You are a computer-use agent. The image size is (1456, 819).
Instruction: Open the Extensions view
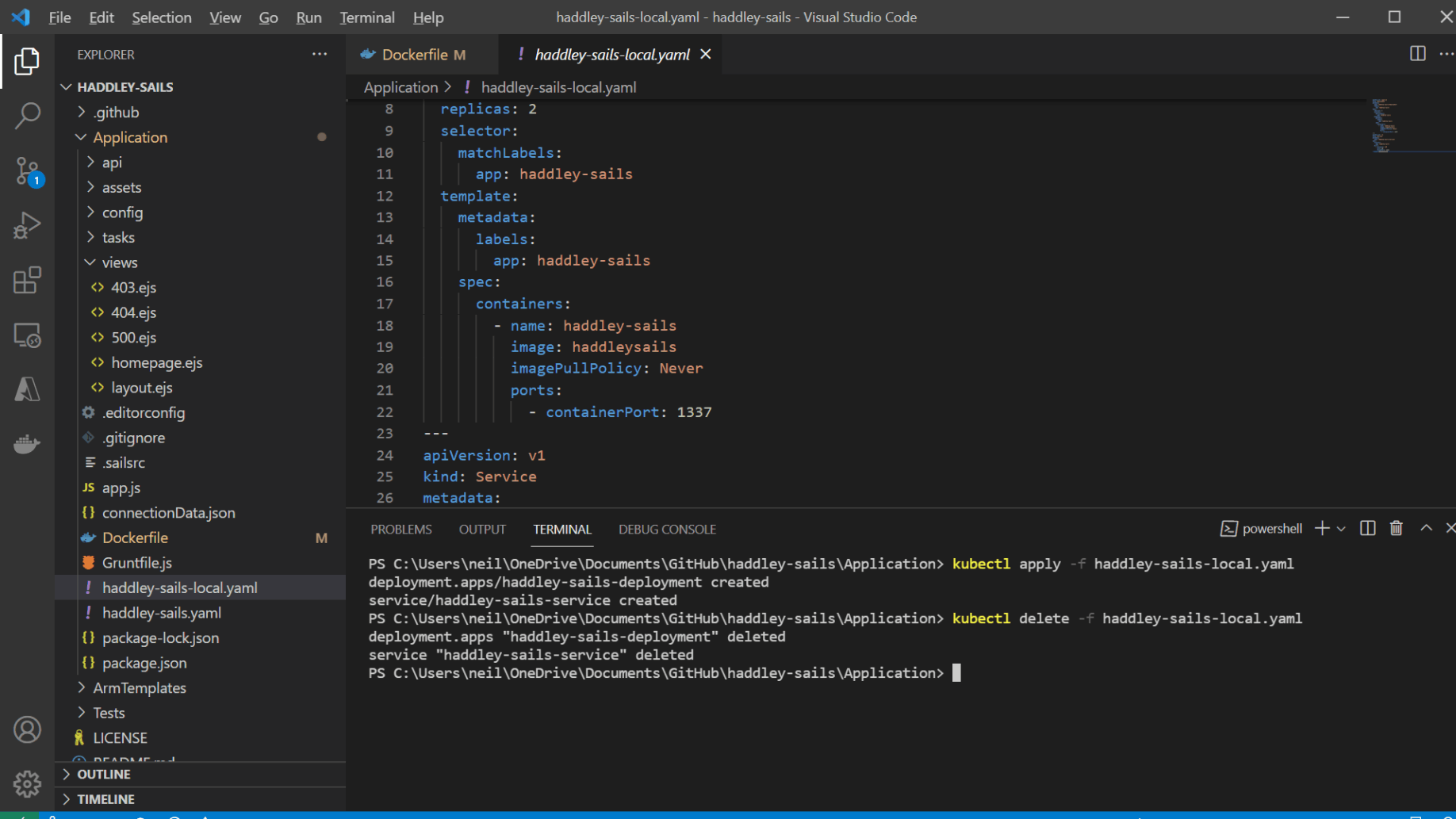[x=27, y=280]
